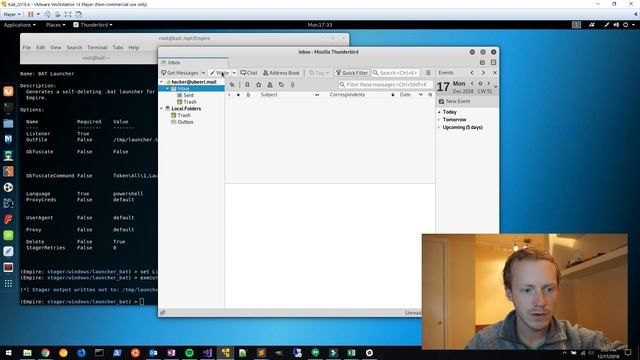
Task: Open Trash under hacker account
Action: click(x=187, y=102)
